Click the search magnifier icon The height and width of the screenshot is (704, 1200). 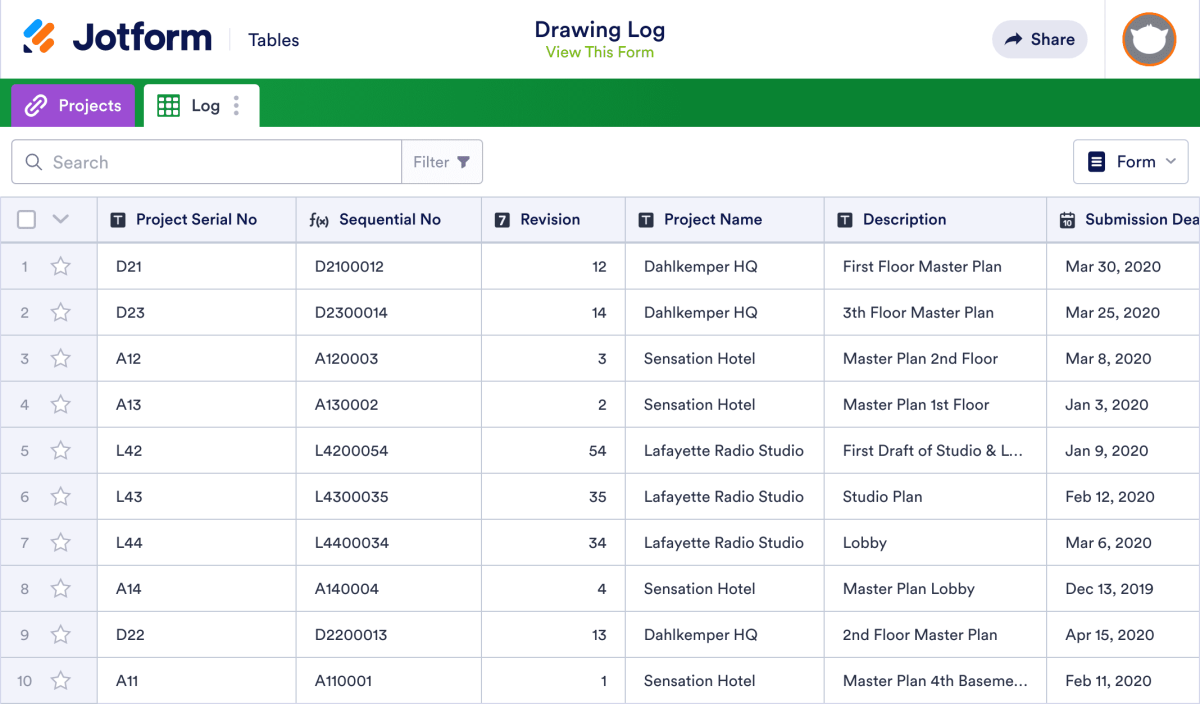[33, 161]
